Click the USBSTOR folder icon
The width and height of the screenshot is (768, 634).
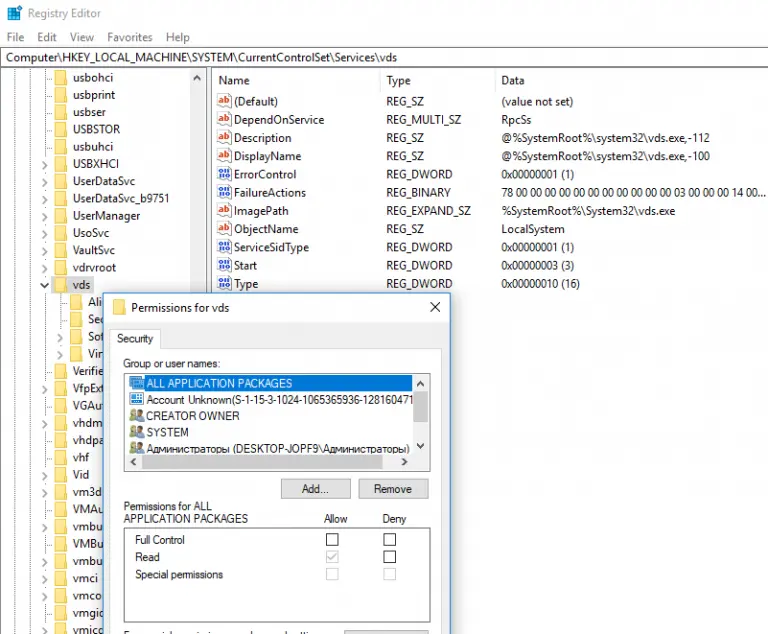tap(60, 129)
